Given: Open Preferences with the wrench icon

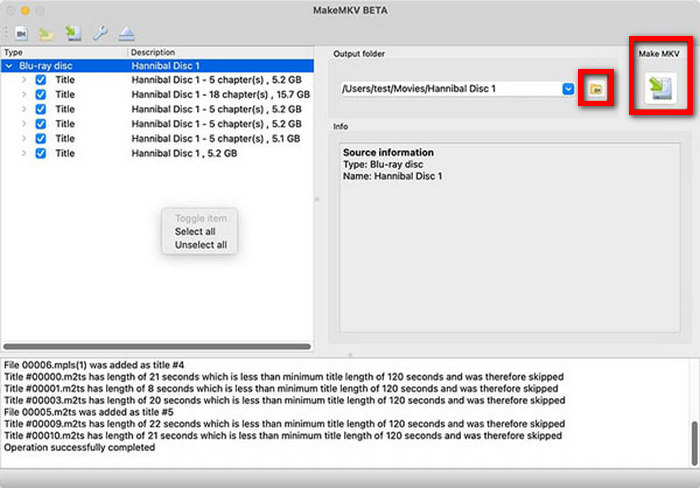Looking at the screenshot, I should pyautogui.click(x=101, y=33).
